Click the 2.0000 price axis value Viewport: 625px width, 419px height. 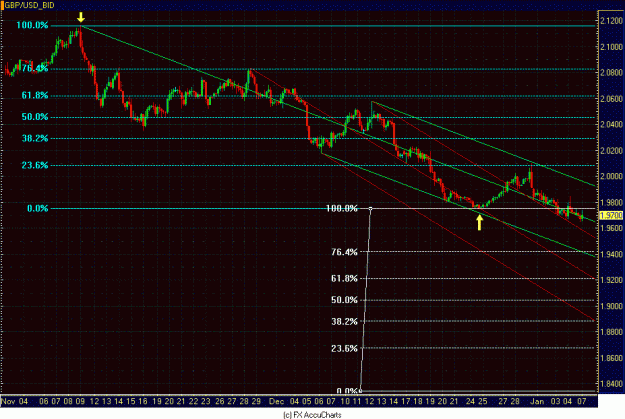pos(611,176)
